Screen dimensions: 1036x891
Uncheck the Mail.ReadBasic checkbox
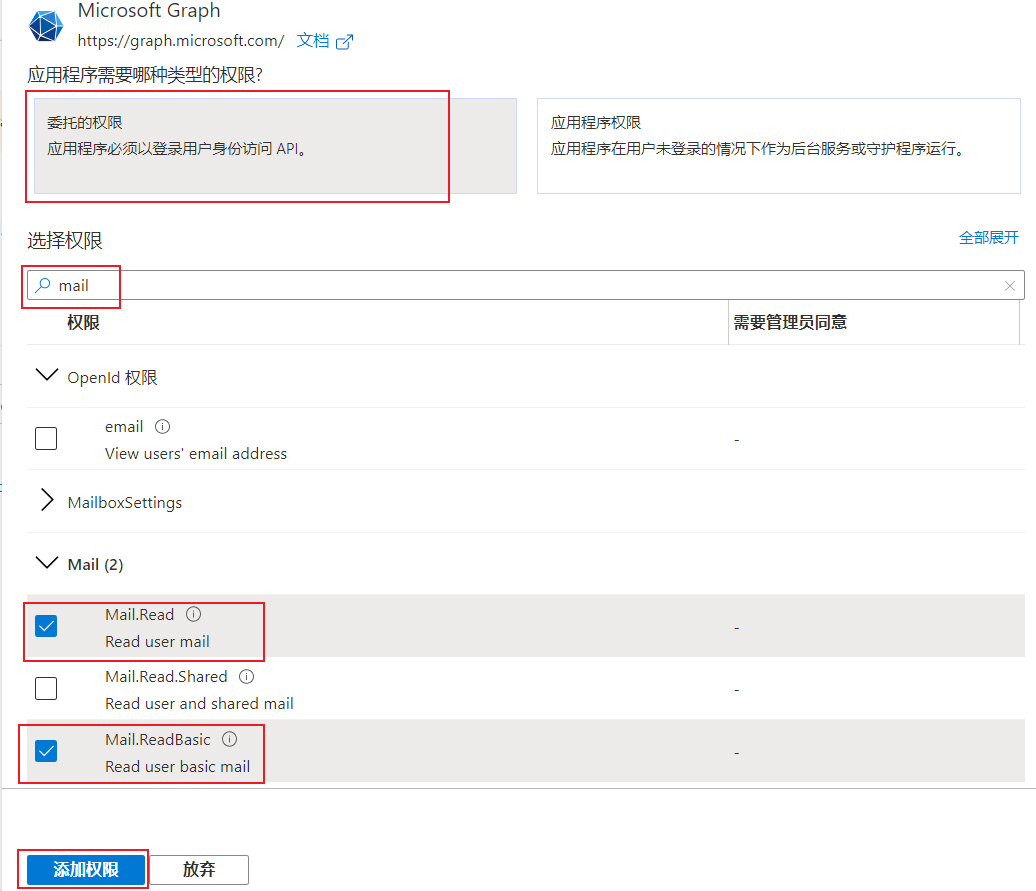click(46, 751)
